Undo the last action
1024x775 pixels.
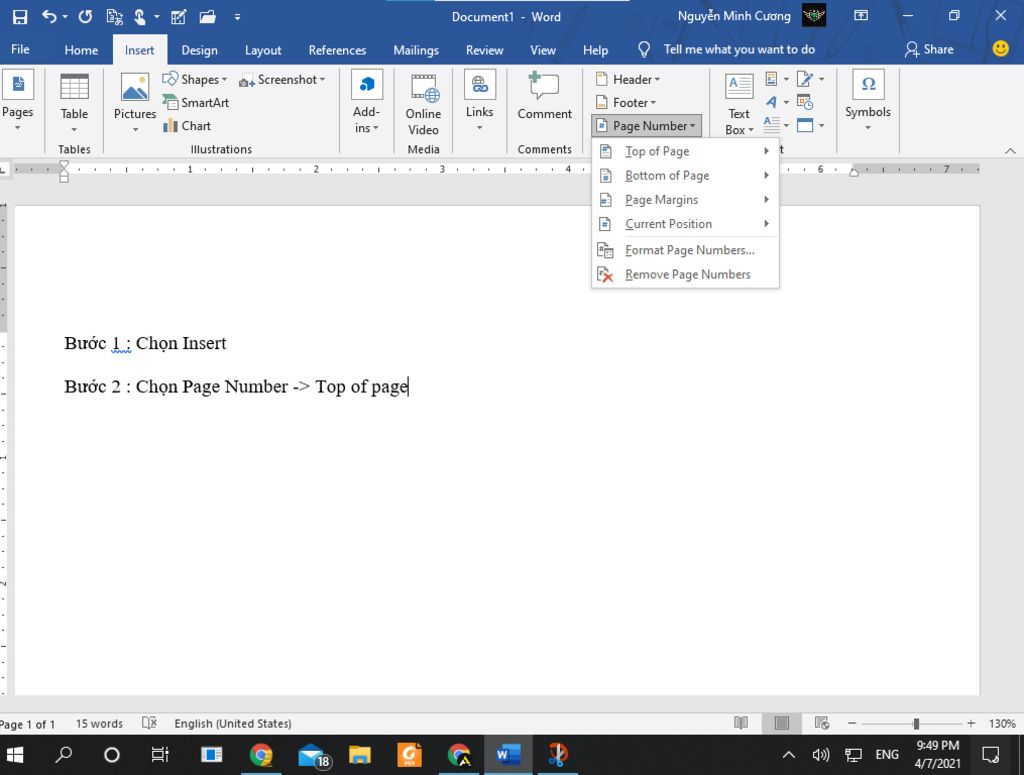[x=49, y=16]
